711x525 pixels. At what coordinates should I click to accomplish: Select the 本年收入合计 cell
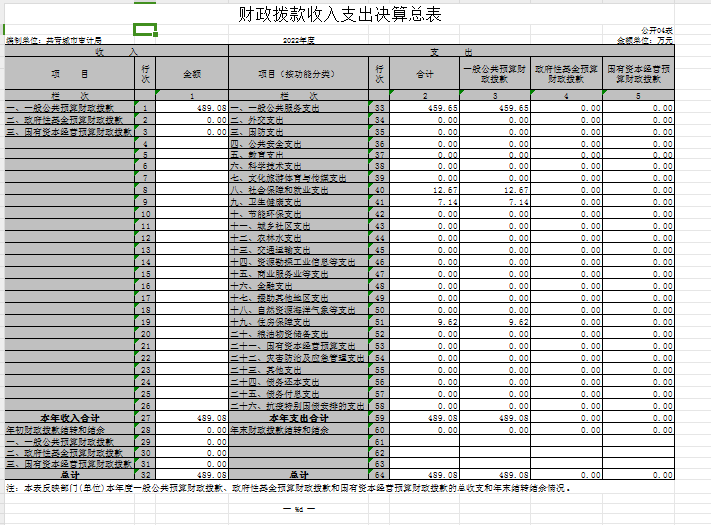(x=68, y=417)
